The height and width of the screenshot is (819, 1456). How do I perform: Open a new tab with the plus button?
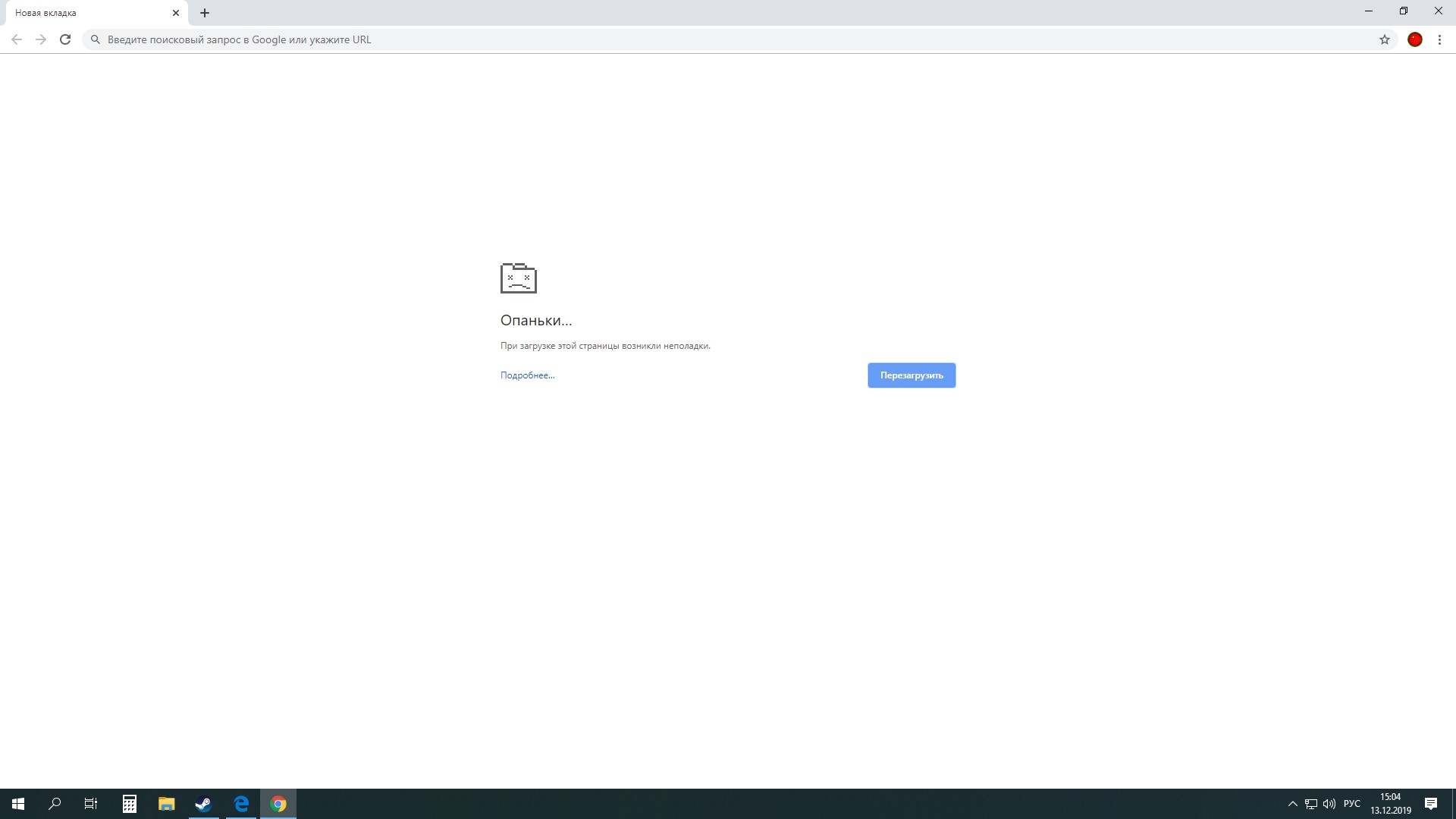205,13
